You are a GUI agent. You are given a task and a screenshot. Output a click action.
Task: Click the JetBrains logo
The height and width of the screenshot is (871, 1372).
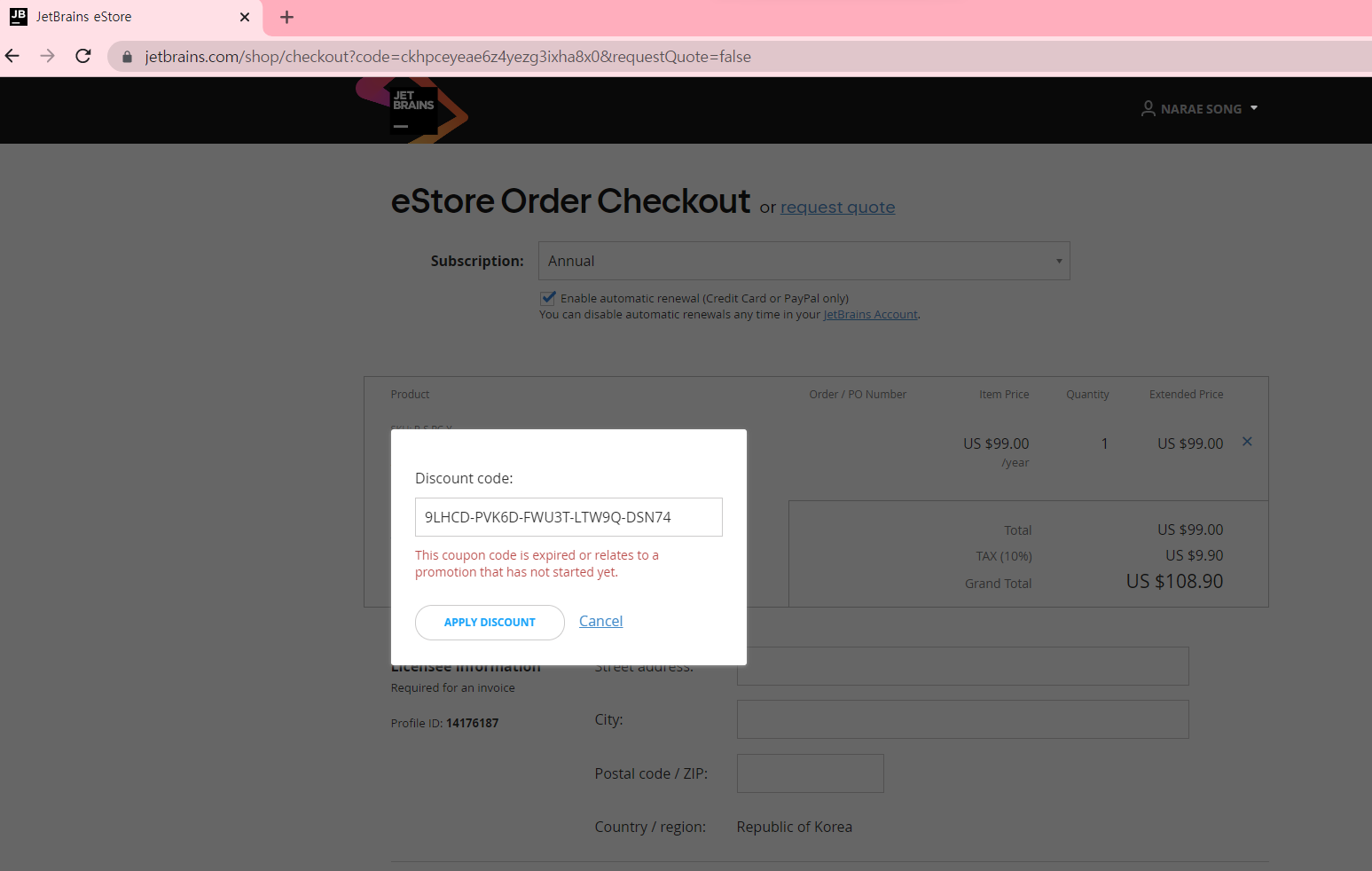coord(412,109)
